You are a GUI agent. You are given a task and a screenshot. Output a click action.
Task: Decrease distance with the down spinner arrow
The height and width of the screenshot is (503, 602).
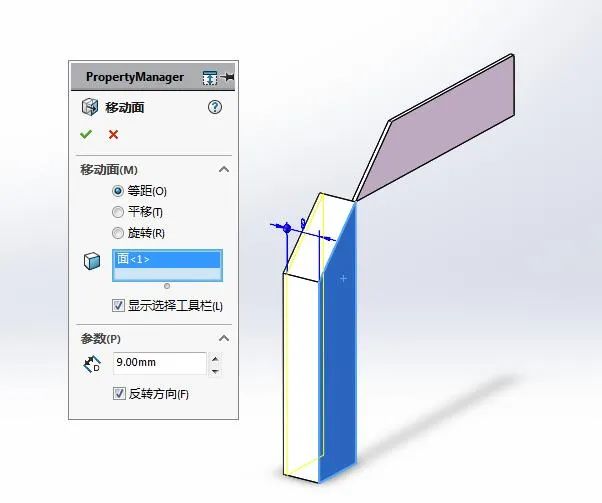pyautogui.click(x=215, y=371)
